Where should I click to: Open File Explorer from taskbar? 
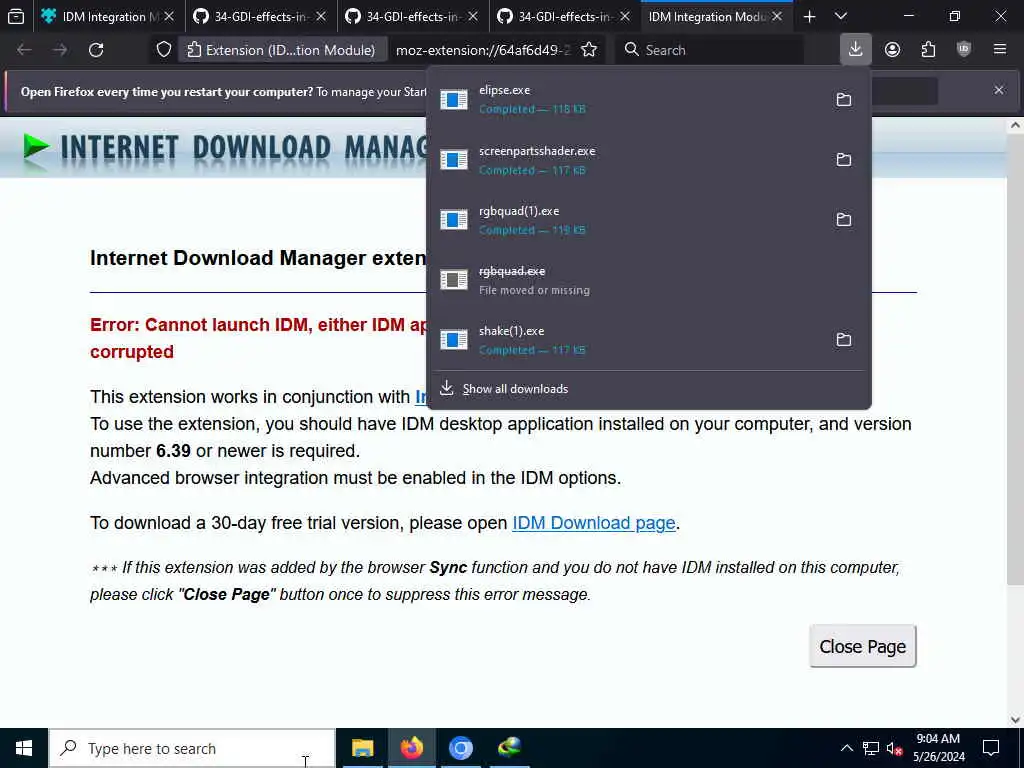(x=362, y=748)
